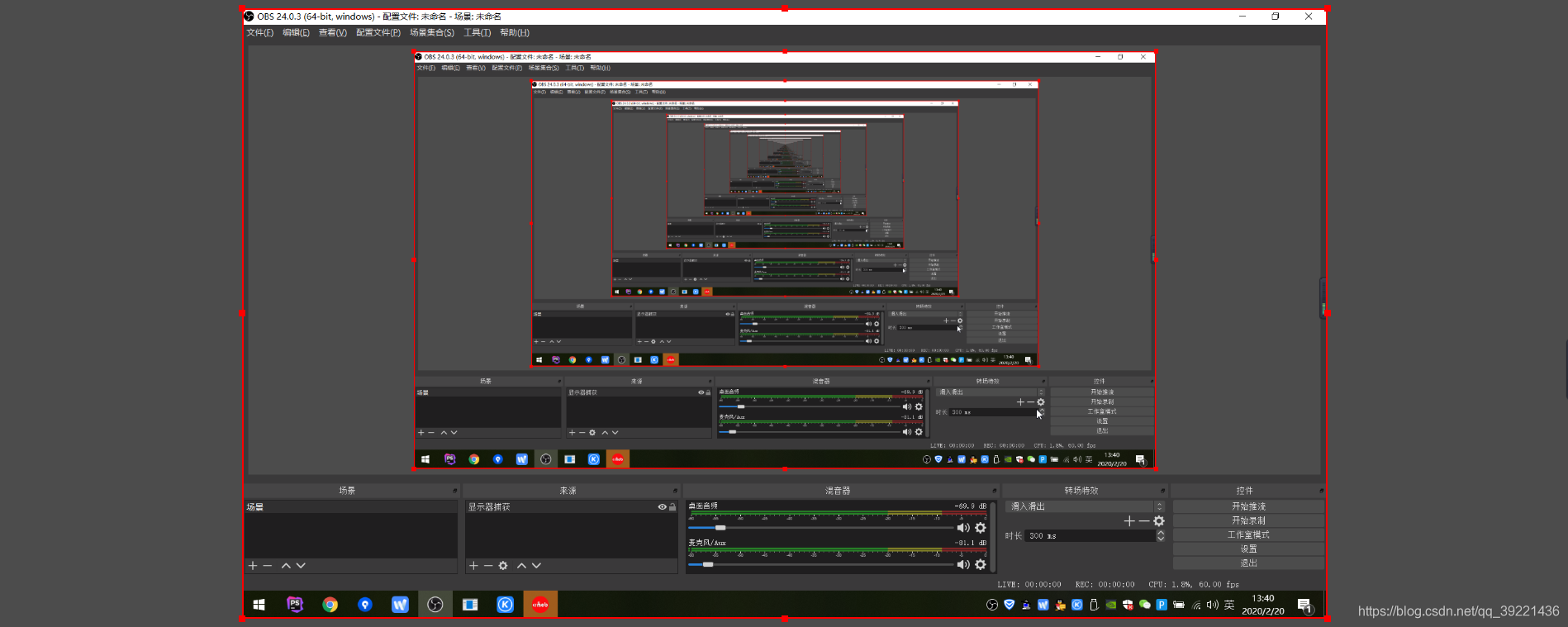
Task: Remove the selected source in the main 来源 panel
Action: (x=488, y=566)
